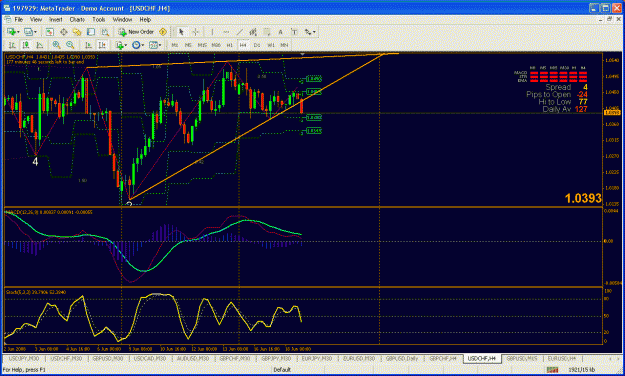This screenshot has height=376, width=625.
Task: Open the Window menu
Action: (122, 19)
